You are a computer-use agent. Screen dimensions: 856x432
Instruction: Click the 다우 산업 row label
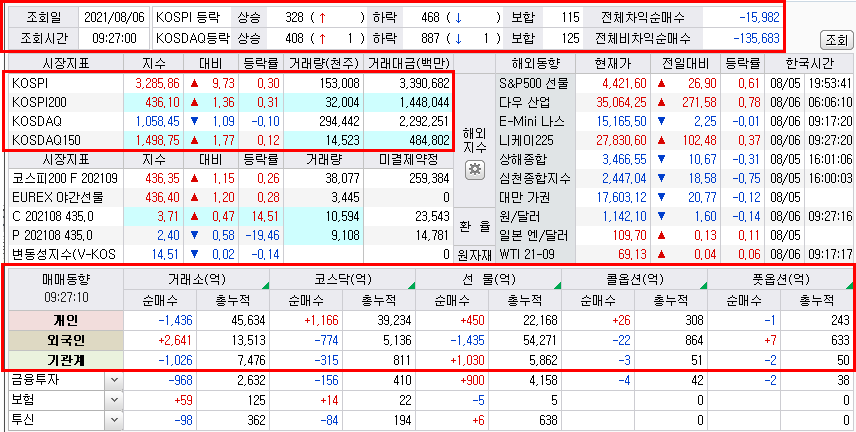(x=525, y=102)
